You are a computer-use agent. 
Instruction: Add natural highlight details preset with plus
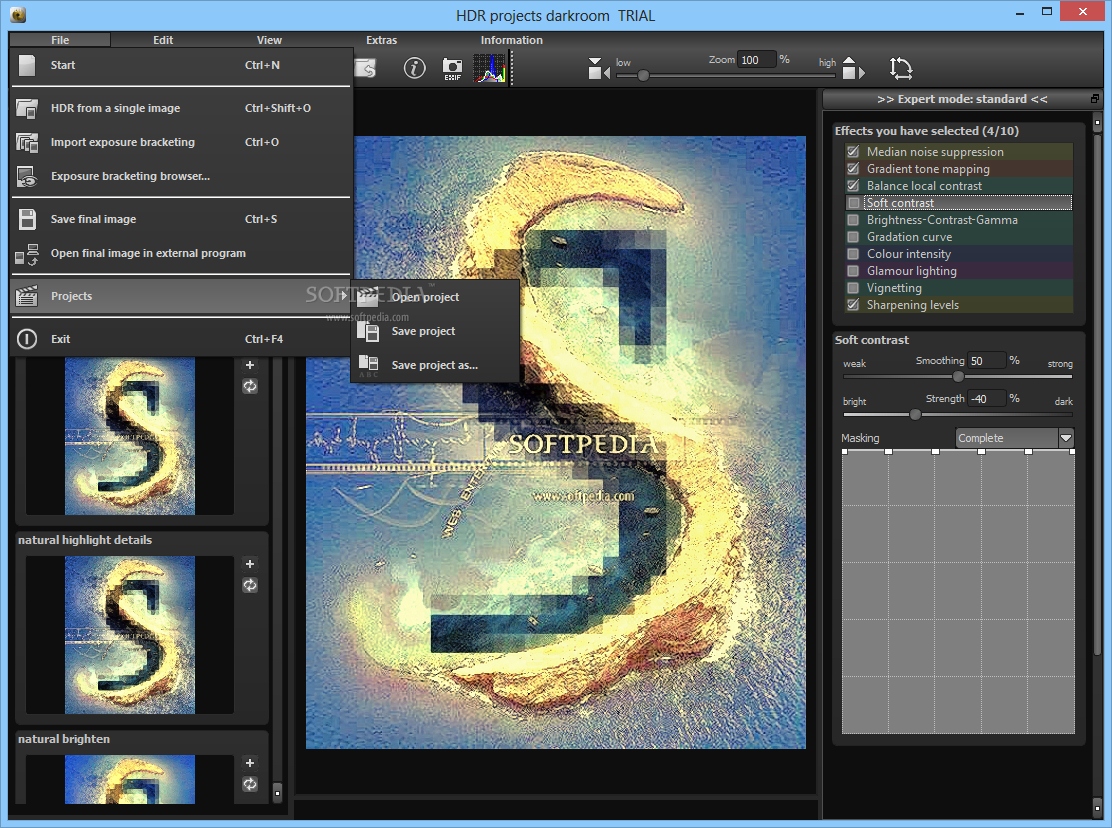250,564
